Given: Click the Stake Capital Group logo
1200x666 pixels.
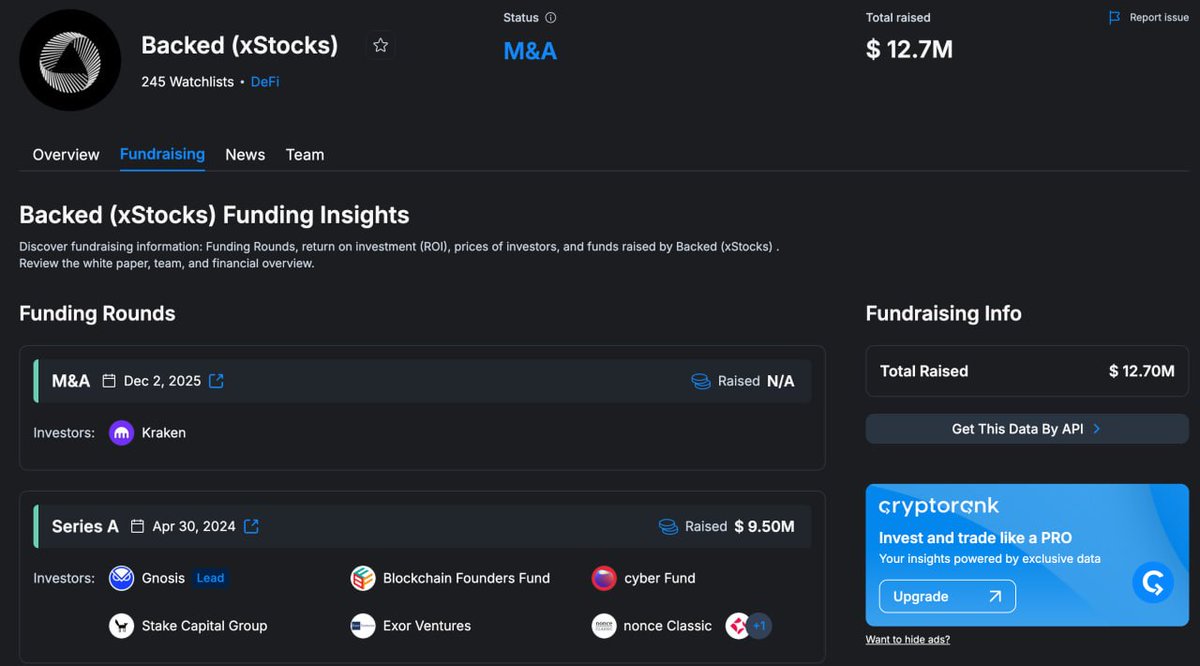Looking at the screenshot, I should click(122, 626).
